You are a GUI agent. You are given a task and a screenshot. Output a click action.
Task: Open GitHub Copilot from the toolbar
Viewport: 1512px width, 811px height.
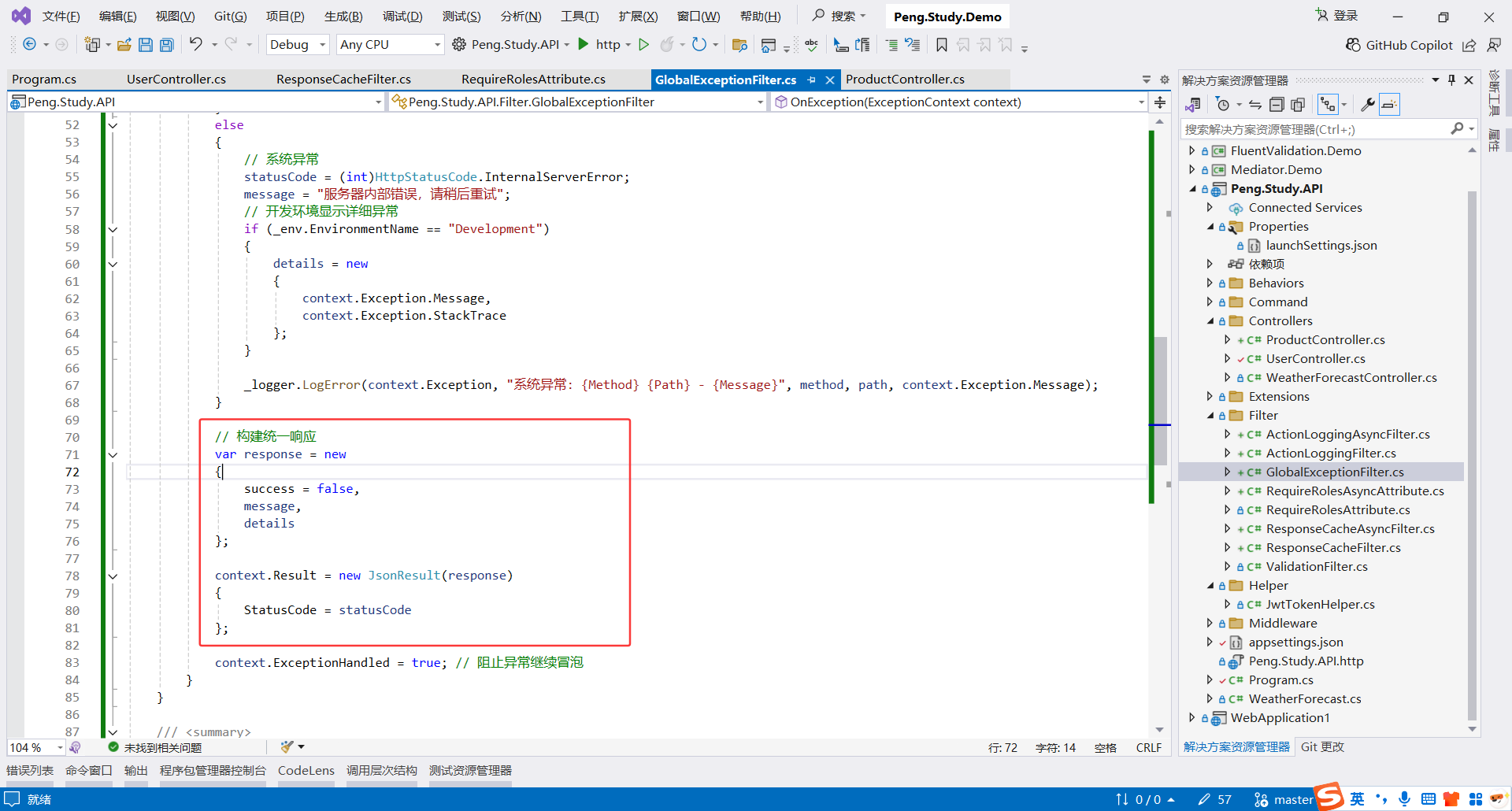pyautogui.click(x=1399, y=45)
